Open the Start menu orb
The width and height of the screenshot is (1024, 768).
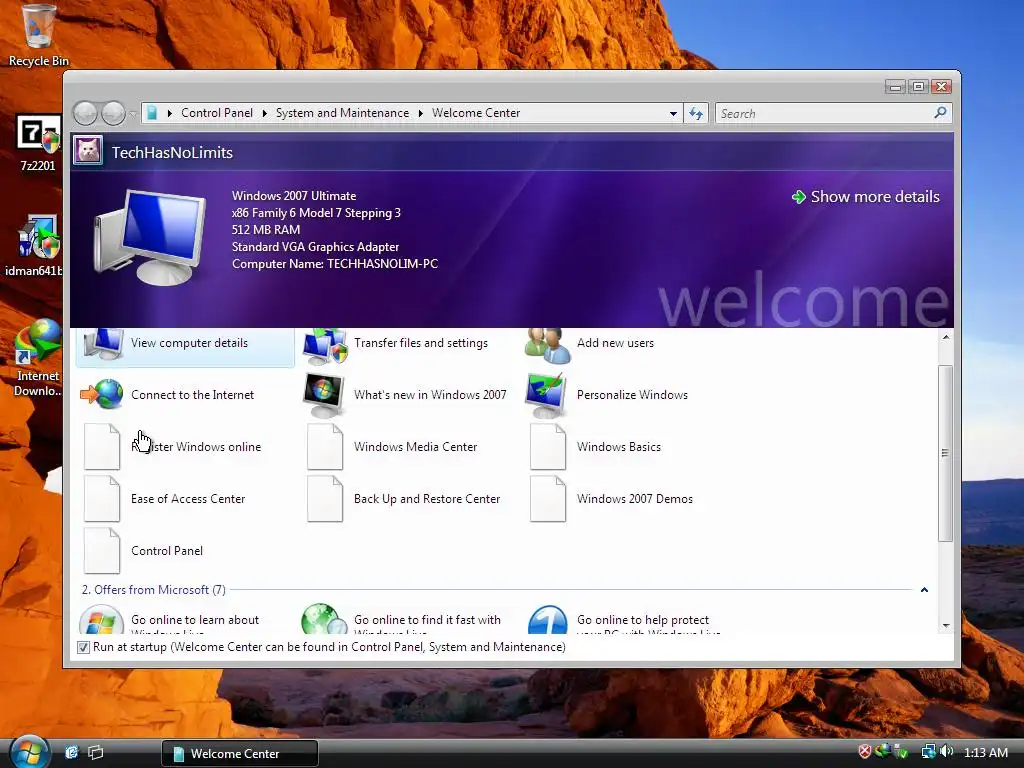point(29,752)
